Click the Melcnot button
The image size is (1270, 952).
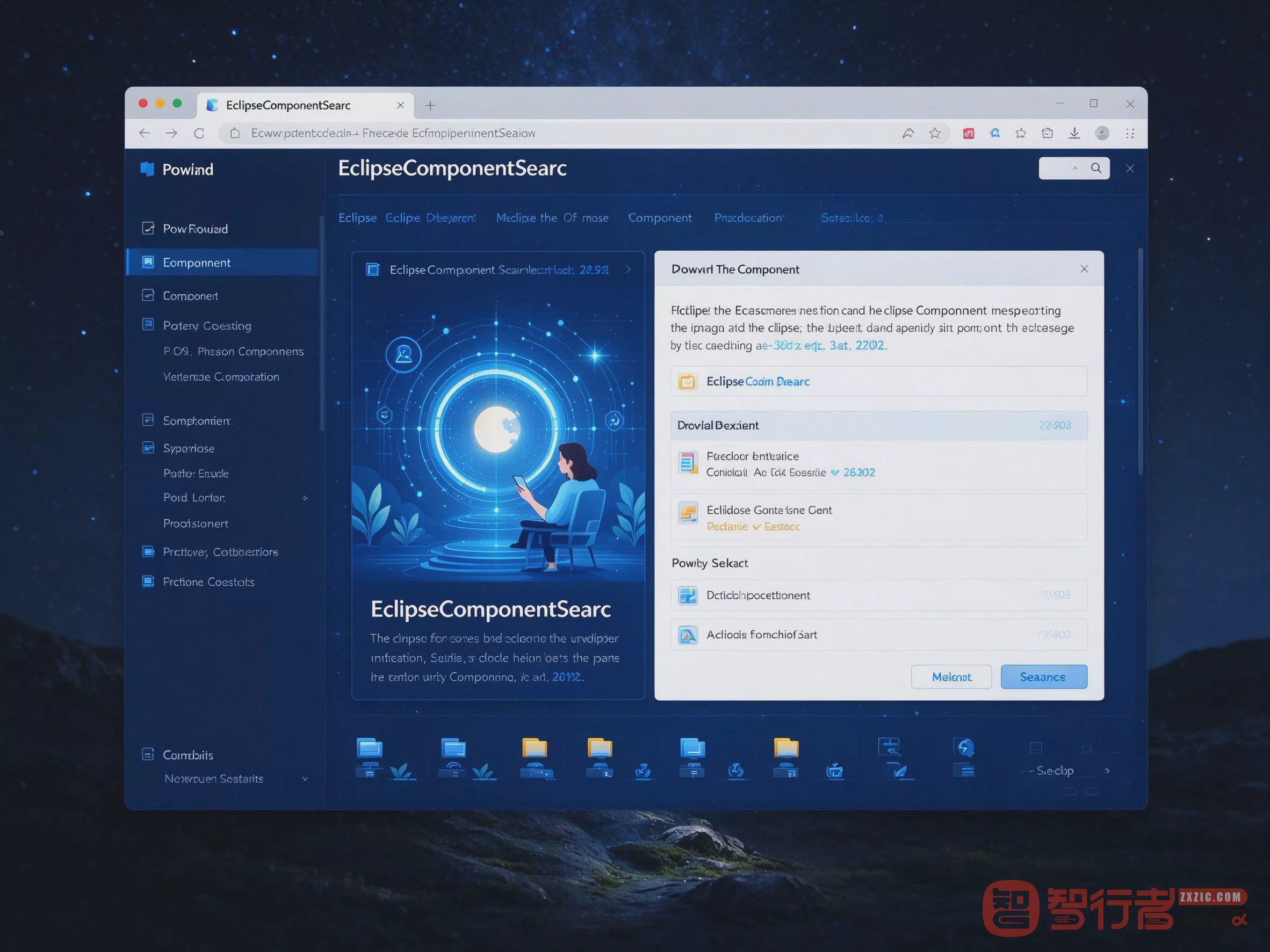click(951, 677)
